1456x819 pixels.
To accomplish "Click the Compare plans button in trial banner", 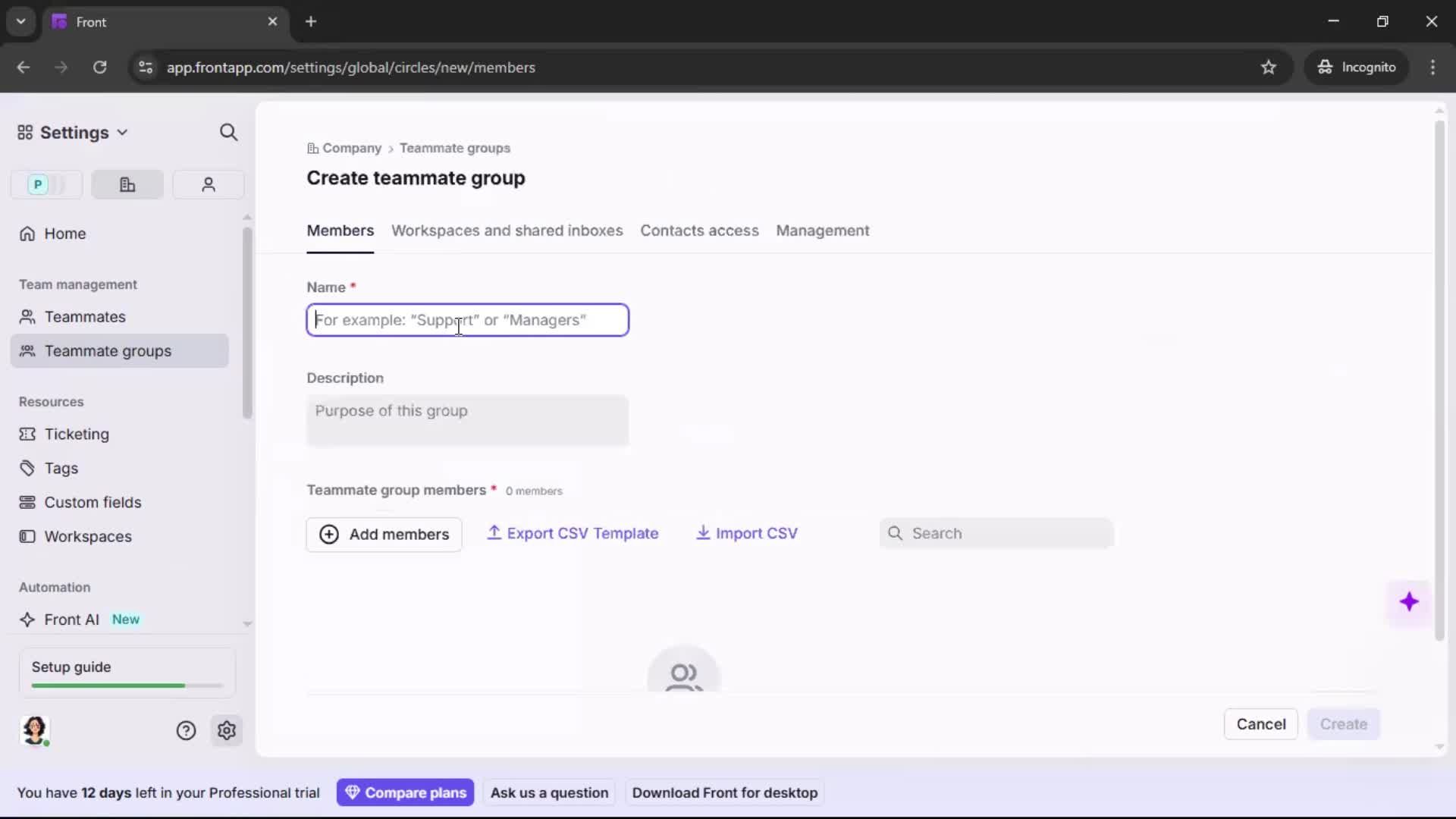I will (x=406, y=792).
